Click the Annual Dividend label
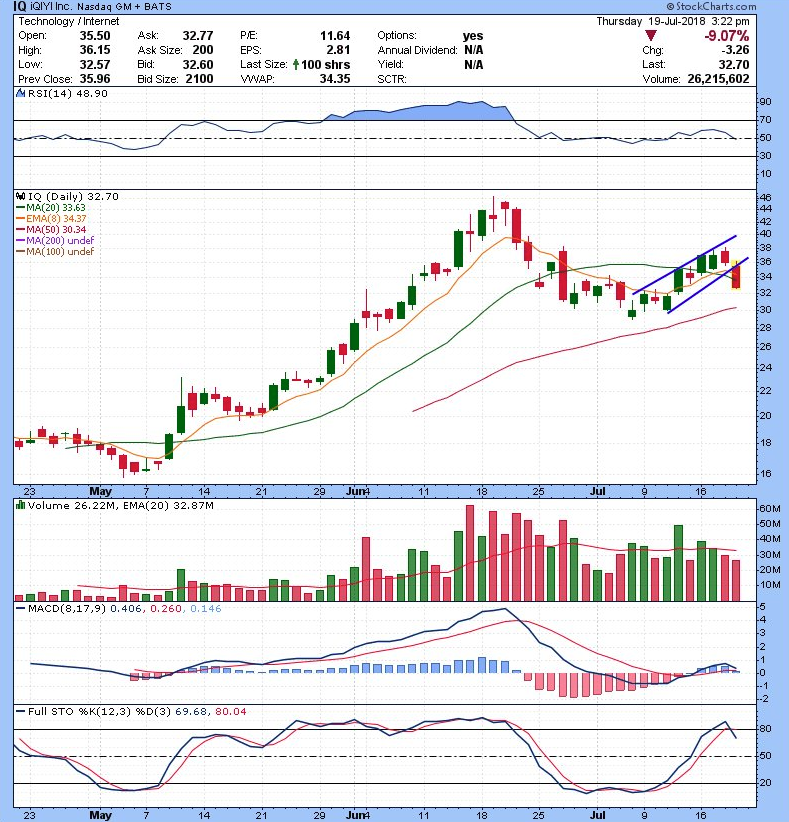The height and width of the screenshot is (822, 789). pyautogui.click(x=418, y=50)
